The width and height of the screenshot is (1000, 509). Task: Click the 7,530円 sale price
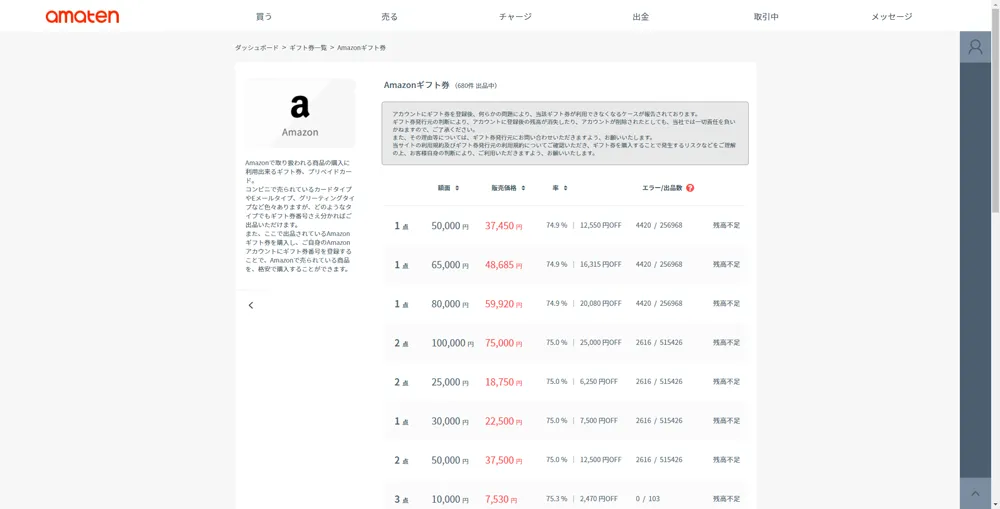pos(501,499)
